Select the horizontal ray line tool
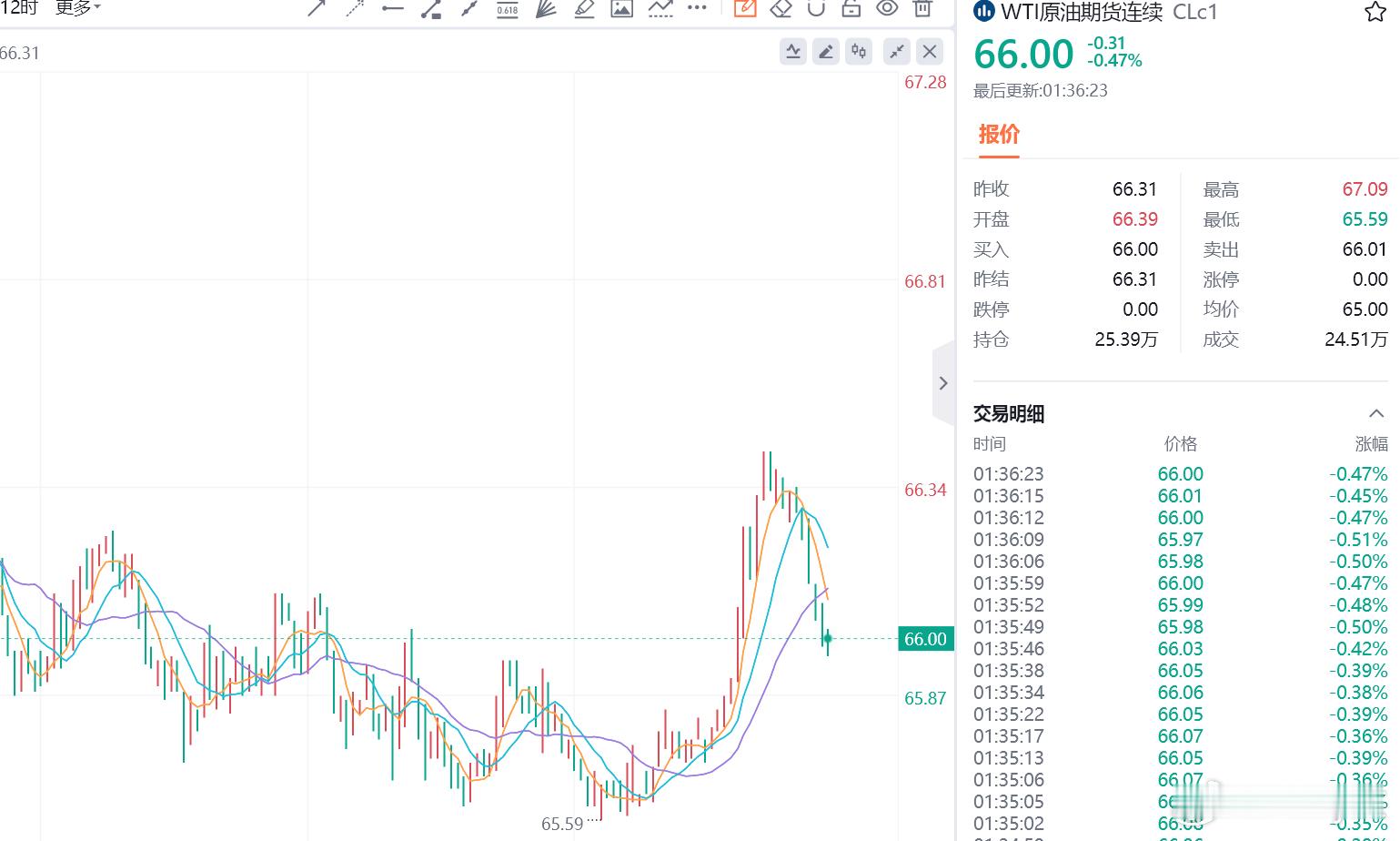 [x=393, y=8]
